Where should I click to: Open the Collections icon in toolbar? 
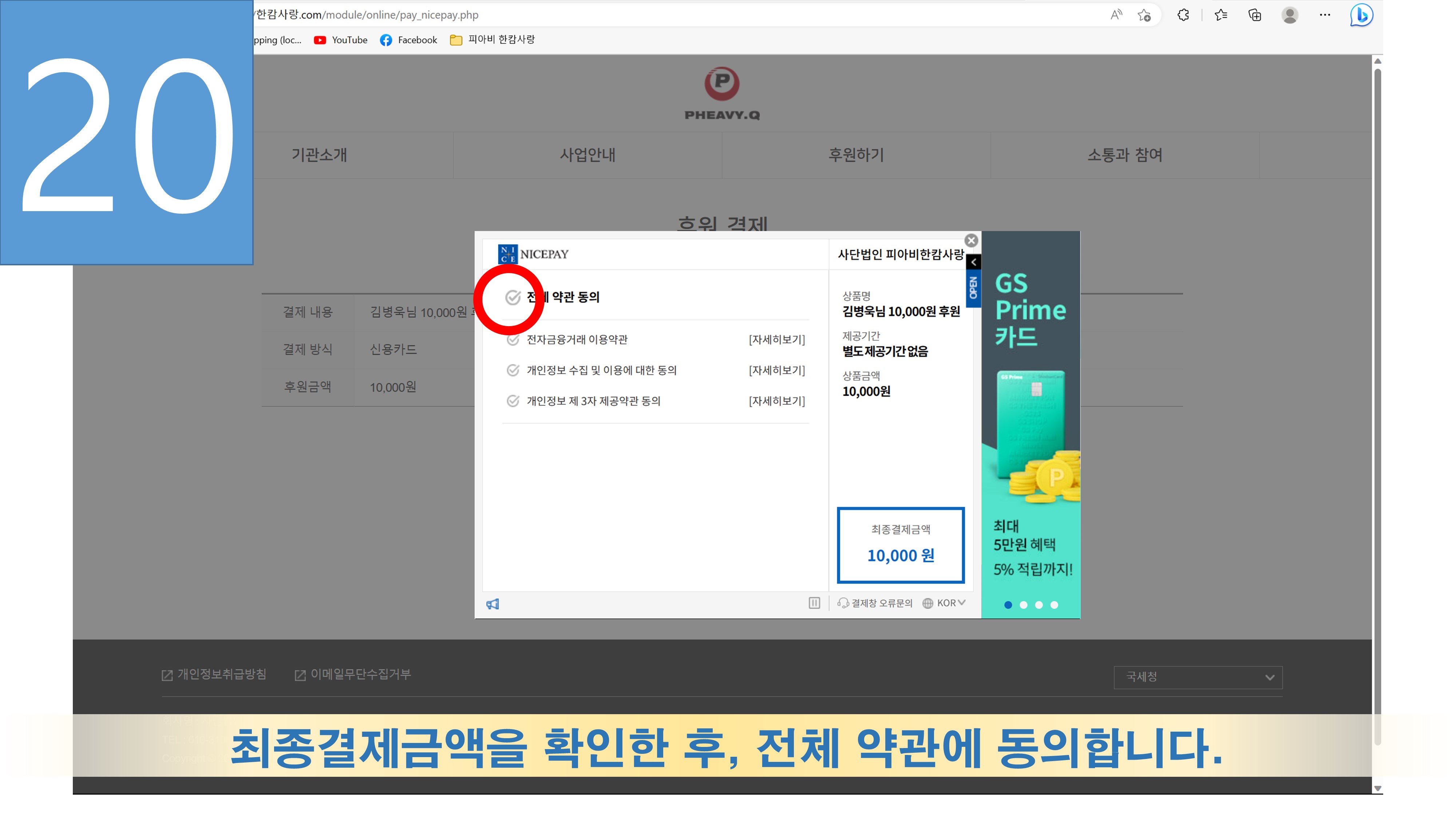(1254, 15)
